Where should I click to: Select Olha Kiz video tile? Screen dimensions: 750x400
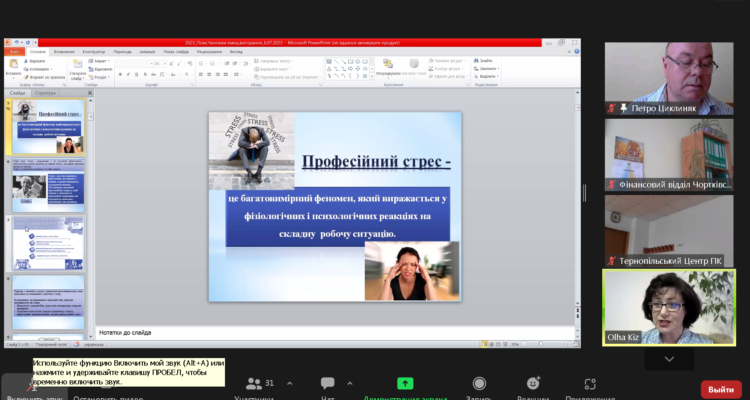click(669, 308)
